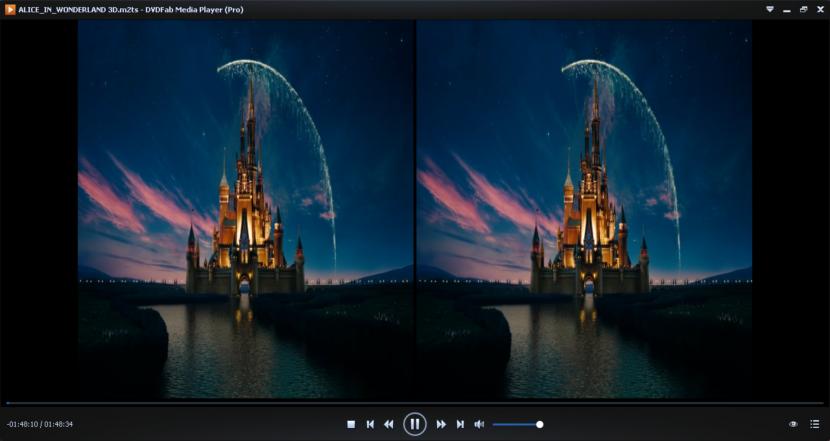Click the right-eye 3D video frame
This screenshot has height=441, width=830.
[584, 210]
